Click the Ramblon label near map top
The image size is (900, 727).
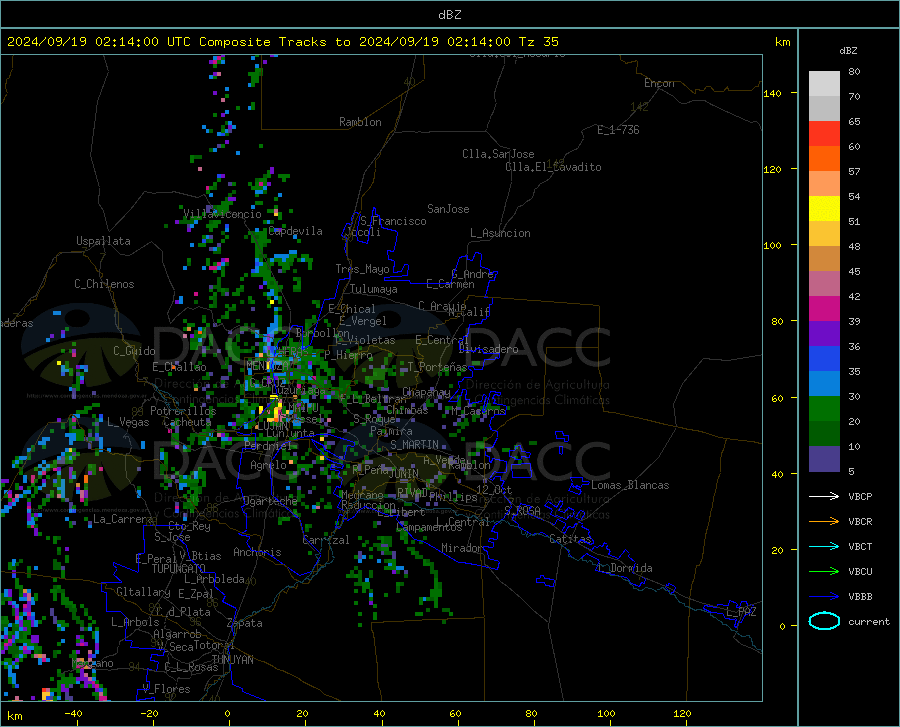point(360,122)
